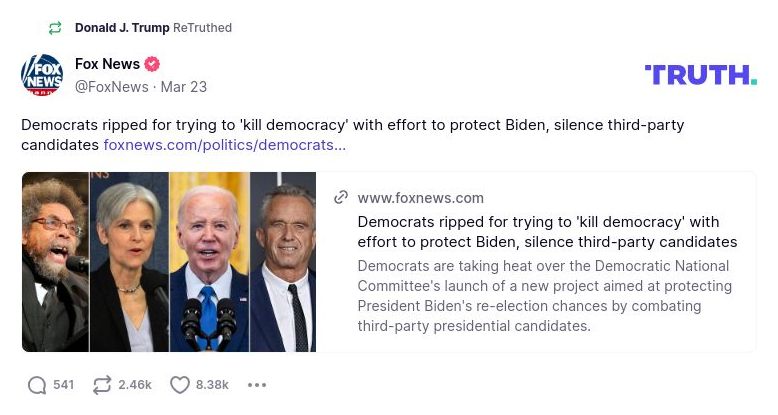Open the foxnews.com/politics/democrats... link

225,145
